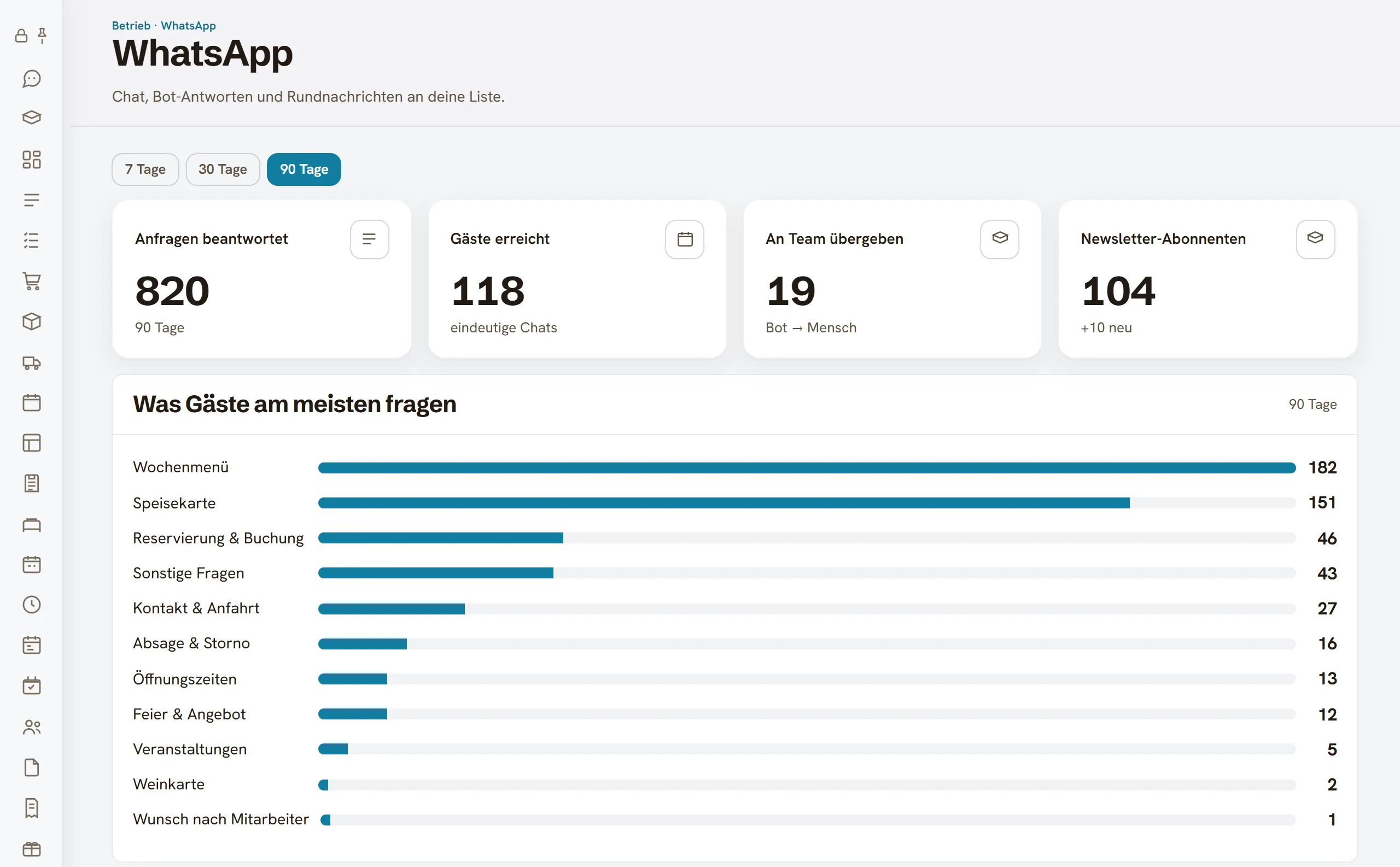Click the two-people users icon in the sidebar

[x=32, y=727]
